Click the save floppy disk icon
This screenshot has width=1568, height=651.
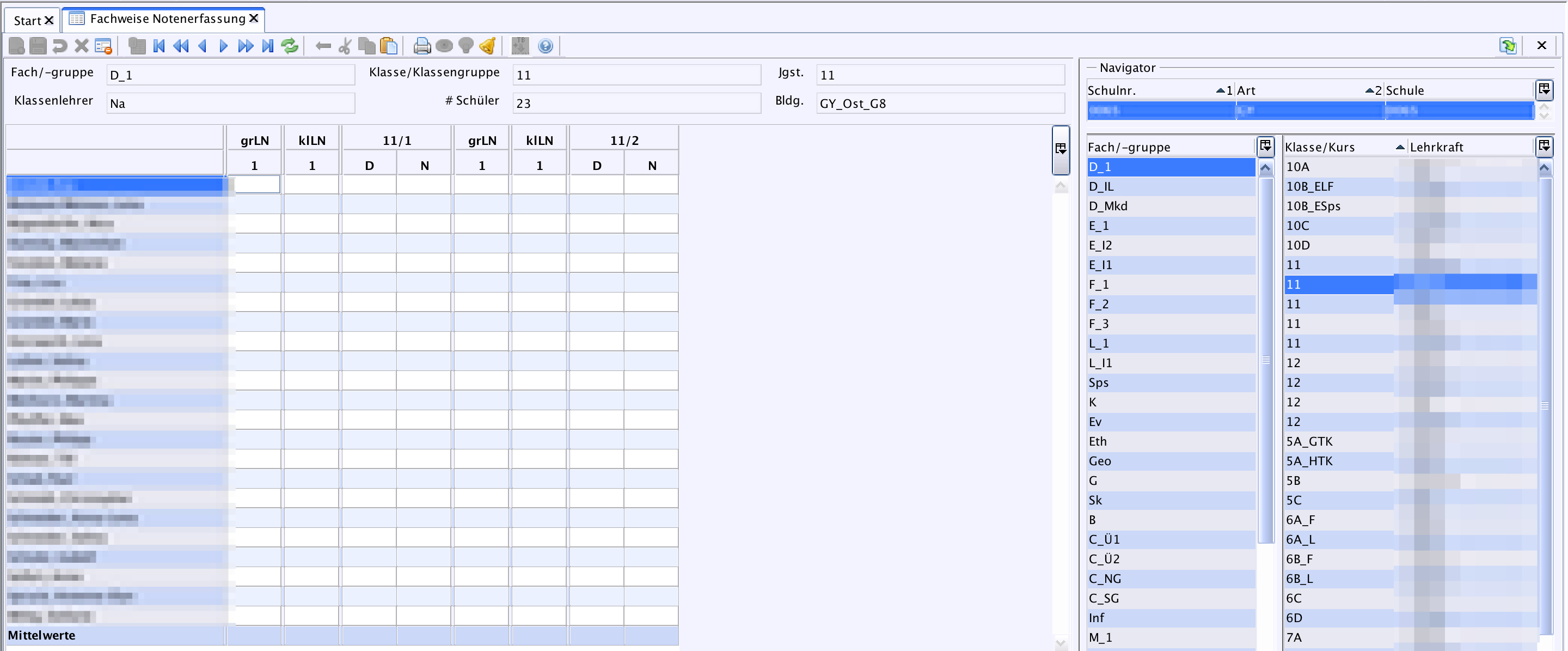[x=38, y=46]
